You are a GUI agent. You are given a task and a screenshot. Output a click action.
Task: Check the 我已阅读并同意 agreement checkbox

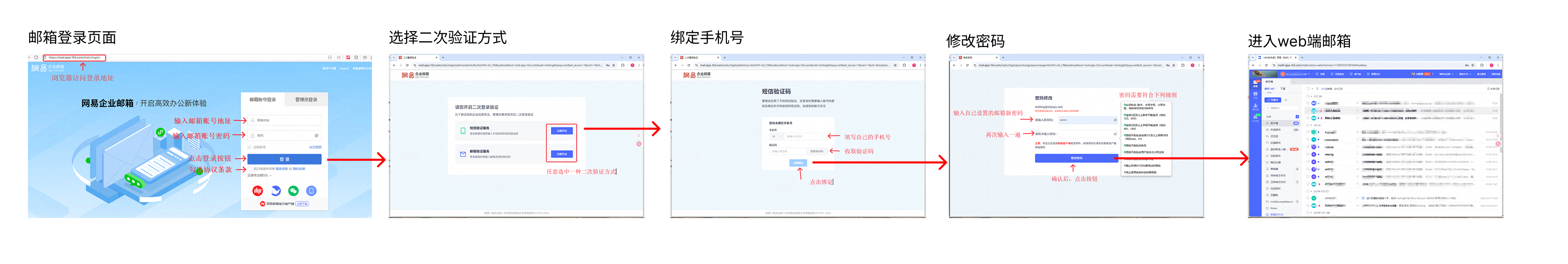250,169
